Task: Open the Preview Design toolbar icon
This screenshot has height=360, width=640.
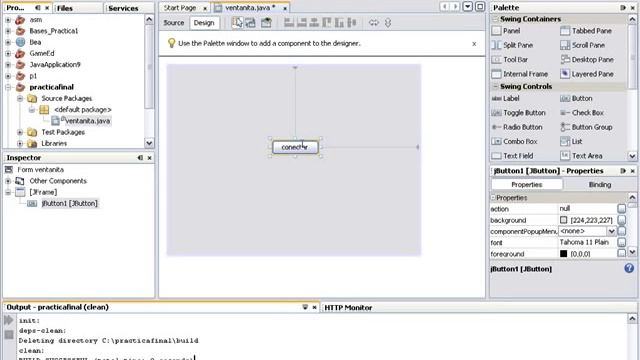Action: coord(266,23)
